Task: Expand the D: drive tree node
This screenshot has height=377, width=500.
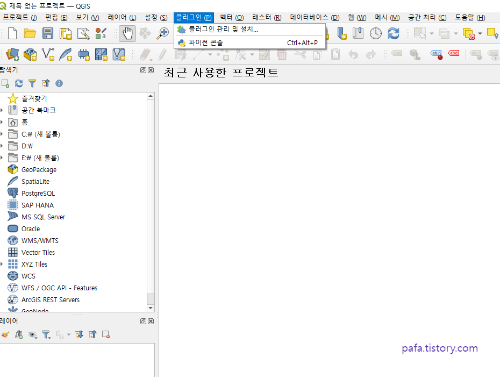Action: [2, 146]
